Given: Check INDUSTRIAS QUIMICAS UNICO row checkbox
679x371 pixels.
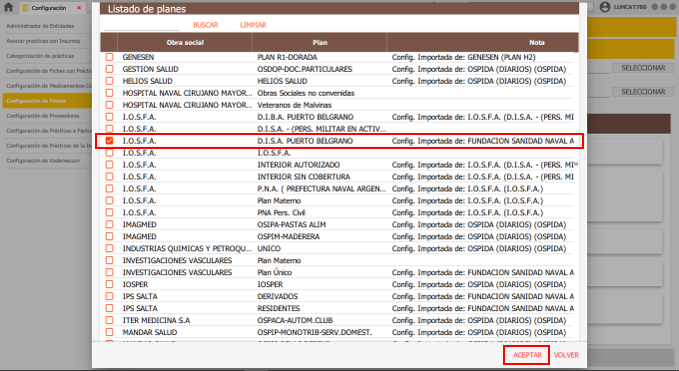Looking at the screenshot, I should 109,248.
